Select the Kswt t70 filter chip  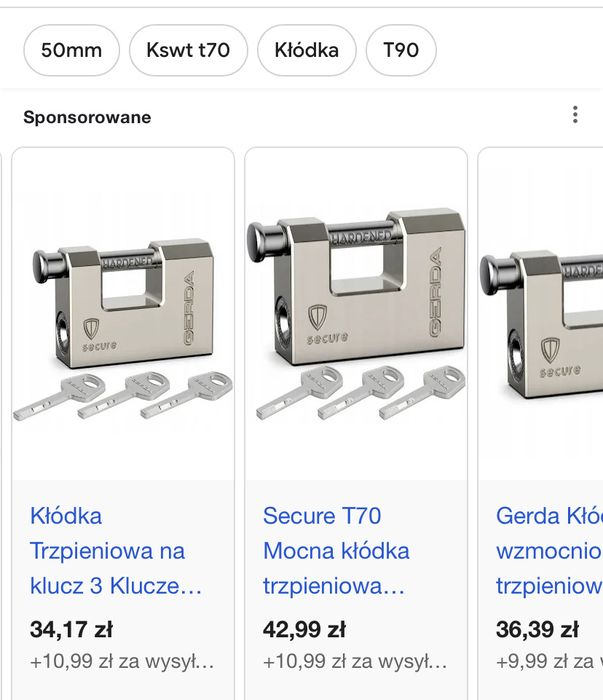click(188, 50)
